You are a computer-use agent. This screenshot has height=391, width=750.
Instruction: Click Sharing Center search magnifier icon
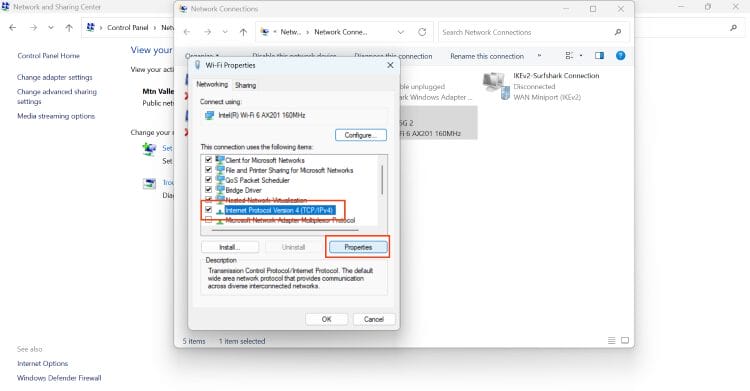tap(733, 28)
